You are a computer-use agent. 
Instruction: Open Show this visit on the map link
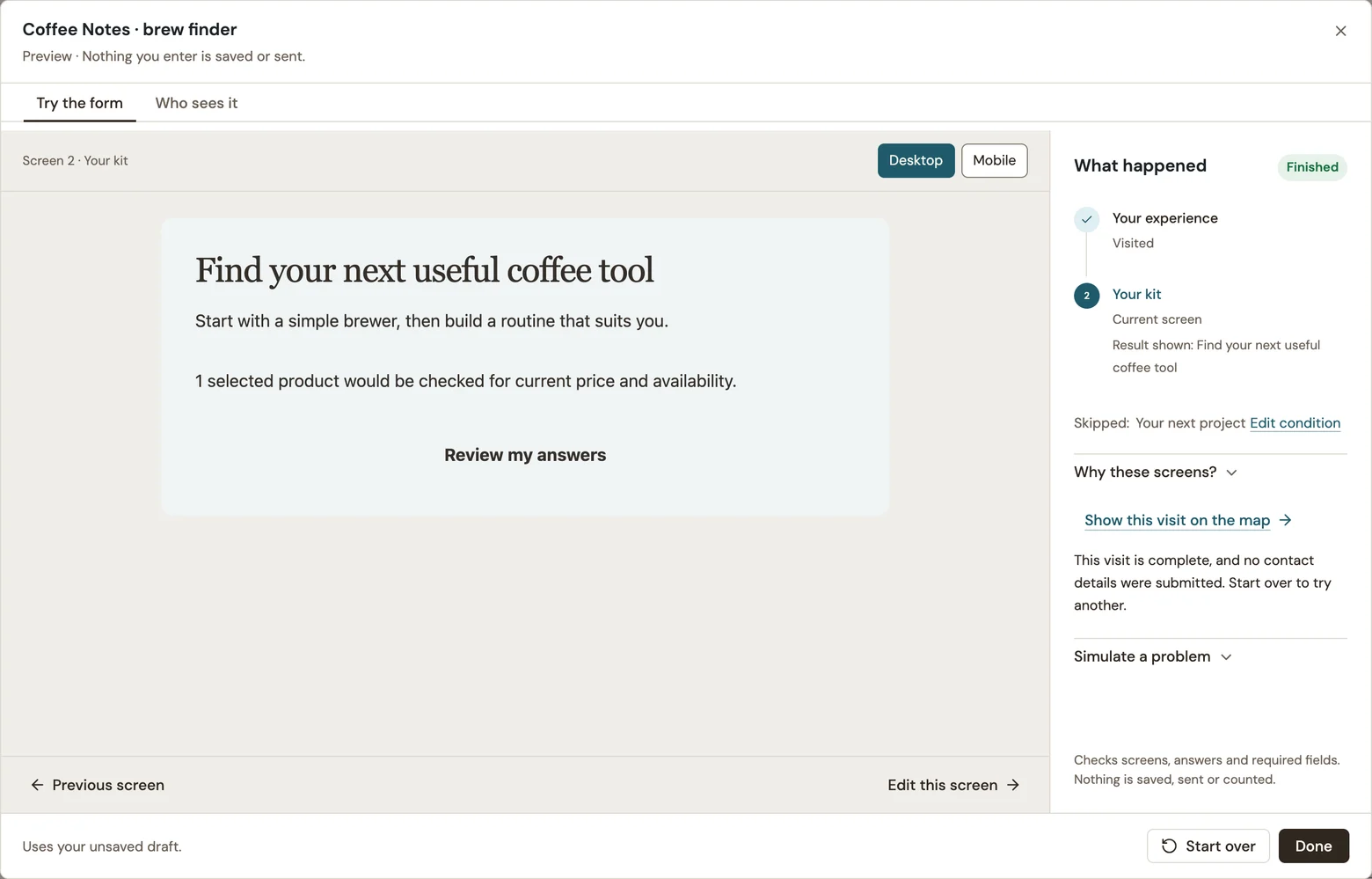click(x=1177, y=520)
